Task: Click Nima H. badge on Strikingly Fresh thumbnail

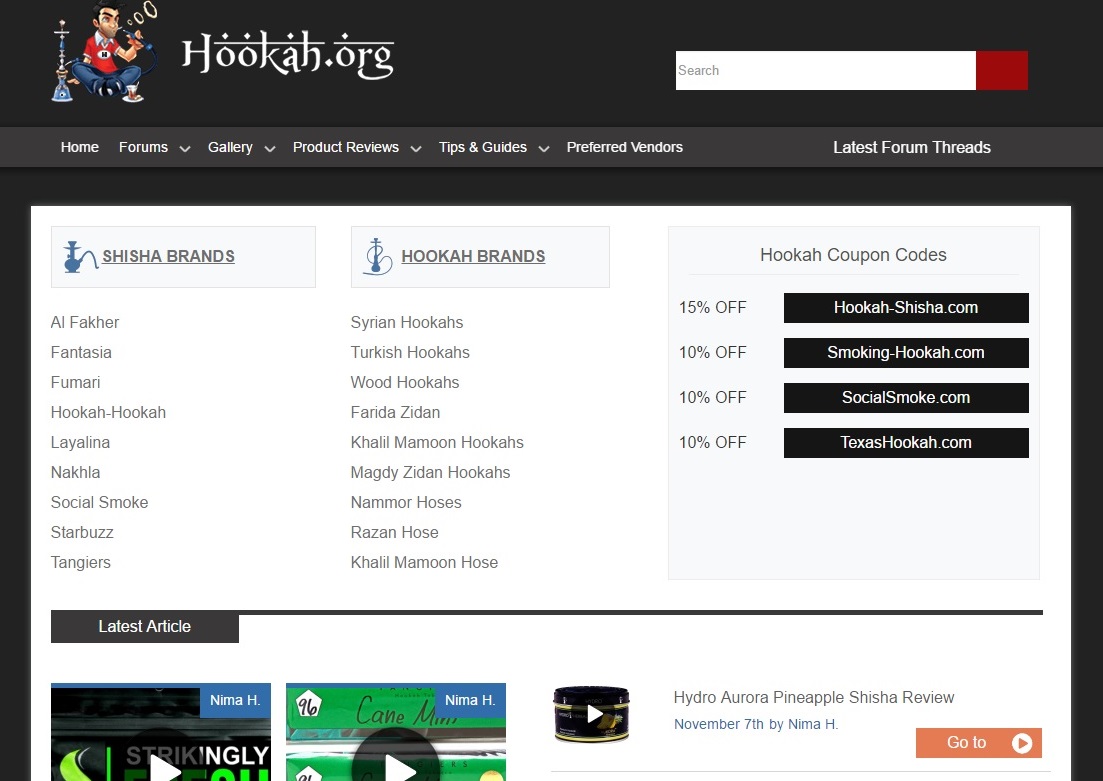Action: [236, 700]
